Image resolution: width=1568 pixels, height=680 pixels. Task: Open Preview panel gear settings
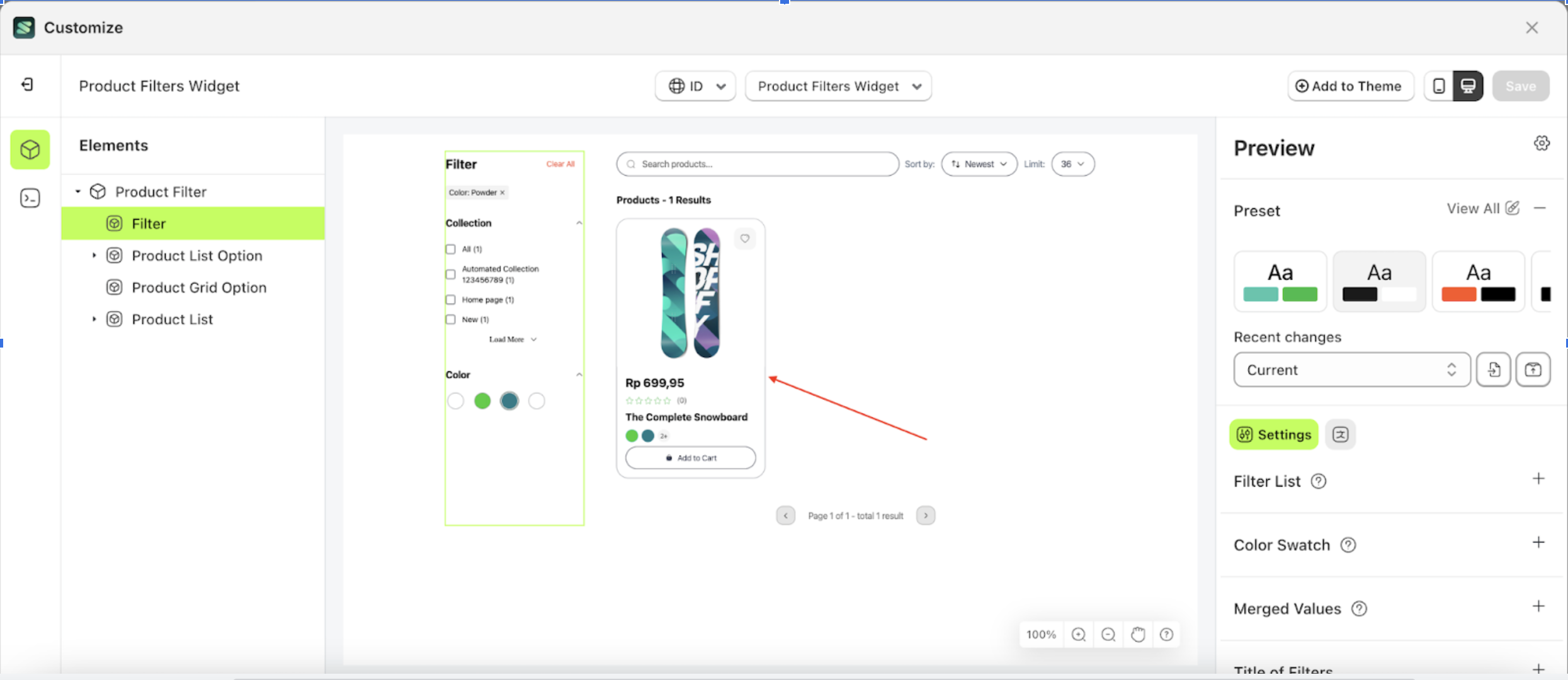pyautogui.click(x=1542, y=144)
